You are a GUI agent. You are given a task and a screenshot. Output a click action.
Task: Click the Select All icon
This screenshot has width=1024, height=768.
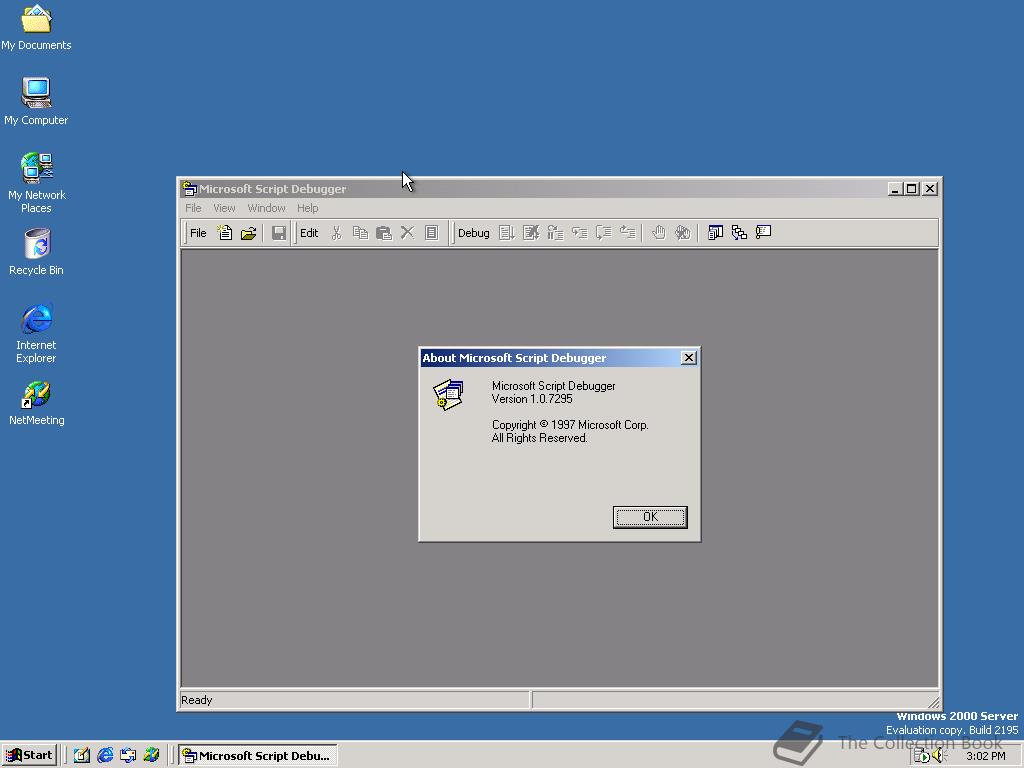pyautogui.click(x=431, y=232)
